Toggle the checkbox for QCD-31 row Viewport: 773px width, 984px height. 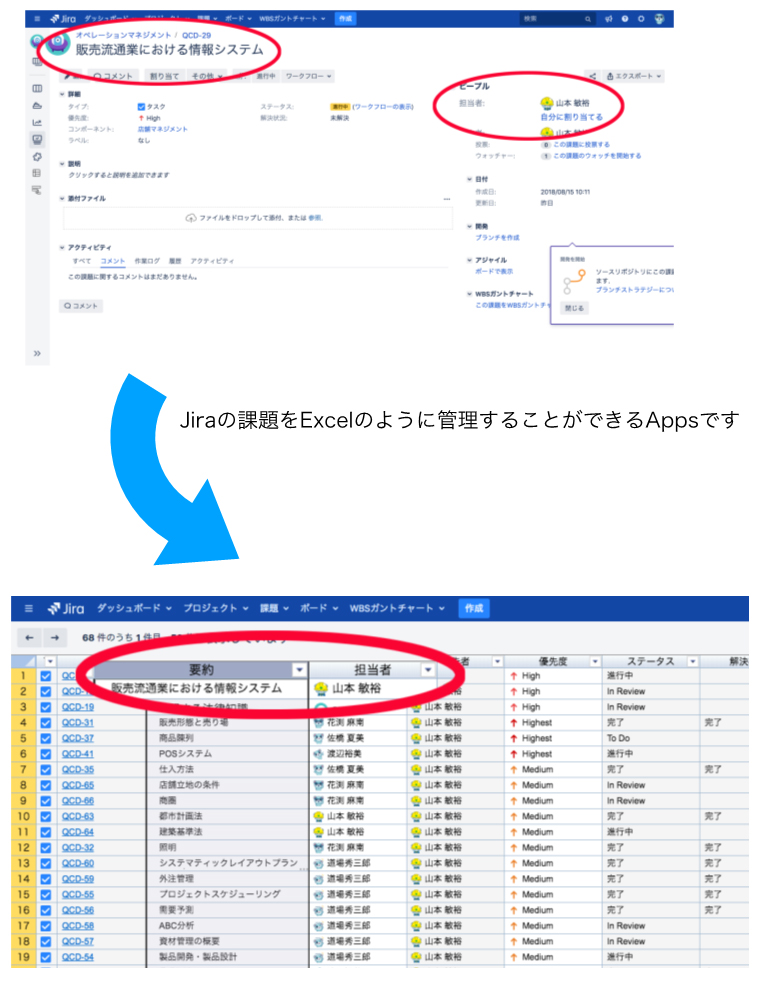coord(46,723)
